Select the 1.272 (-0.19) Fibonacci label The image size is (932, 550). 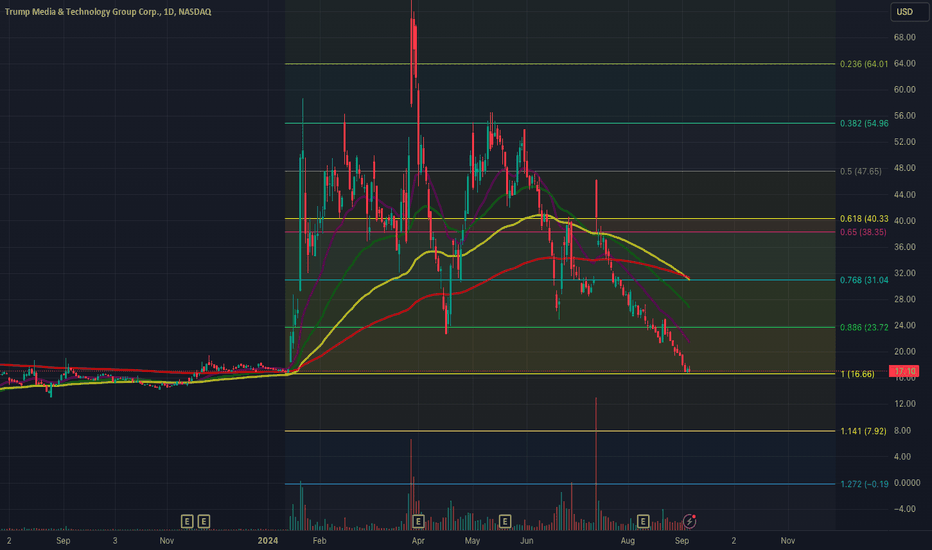pyautogui.click(x=864, y=484)
